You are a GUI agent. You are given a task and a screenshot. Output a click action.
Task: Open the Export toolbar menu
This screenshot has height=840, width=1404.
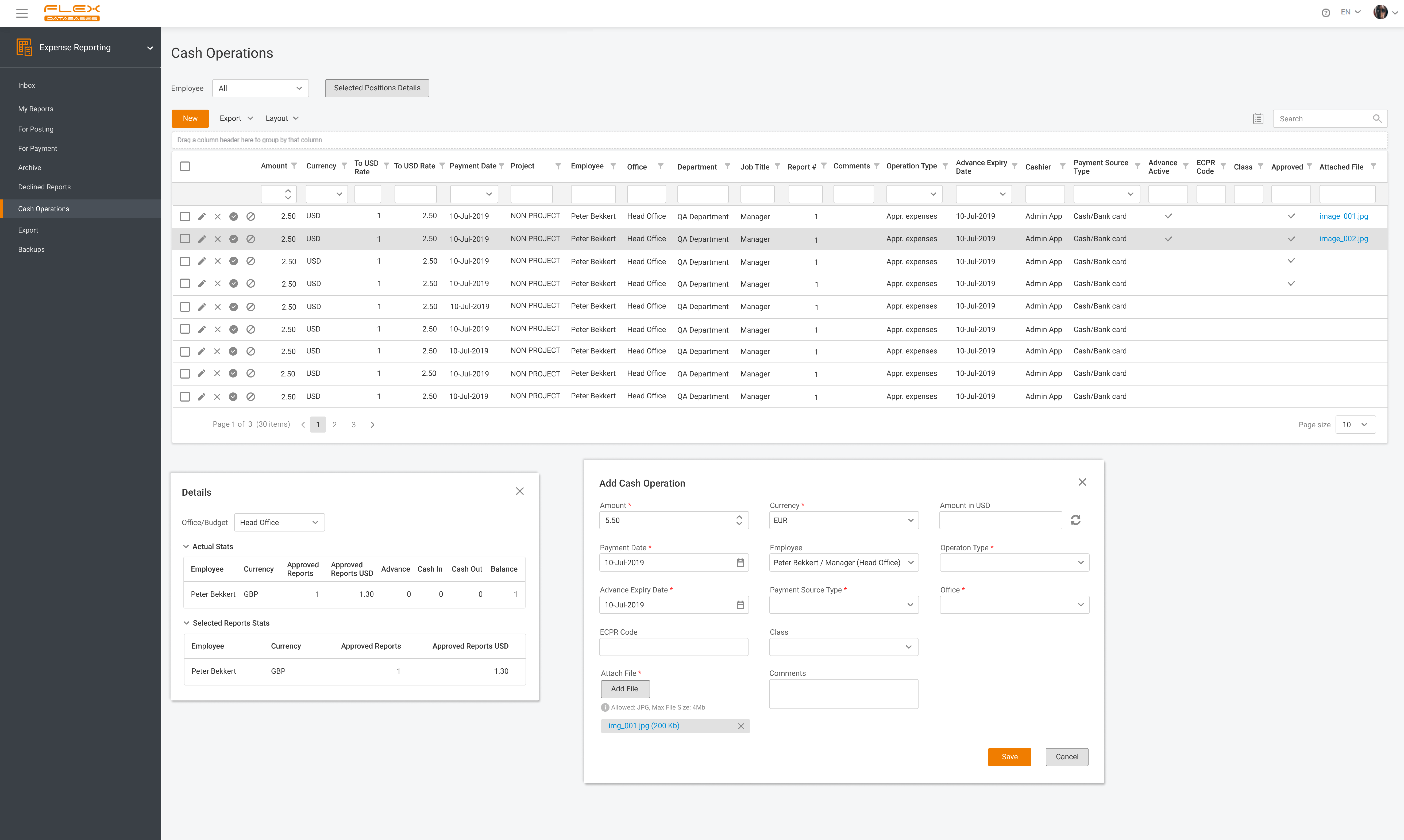[x=236, y=118]
